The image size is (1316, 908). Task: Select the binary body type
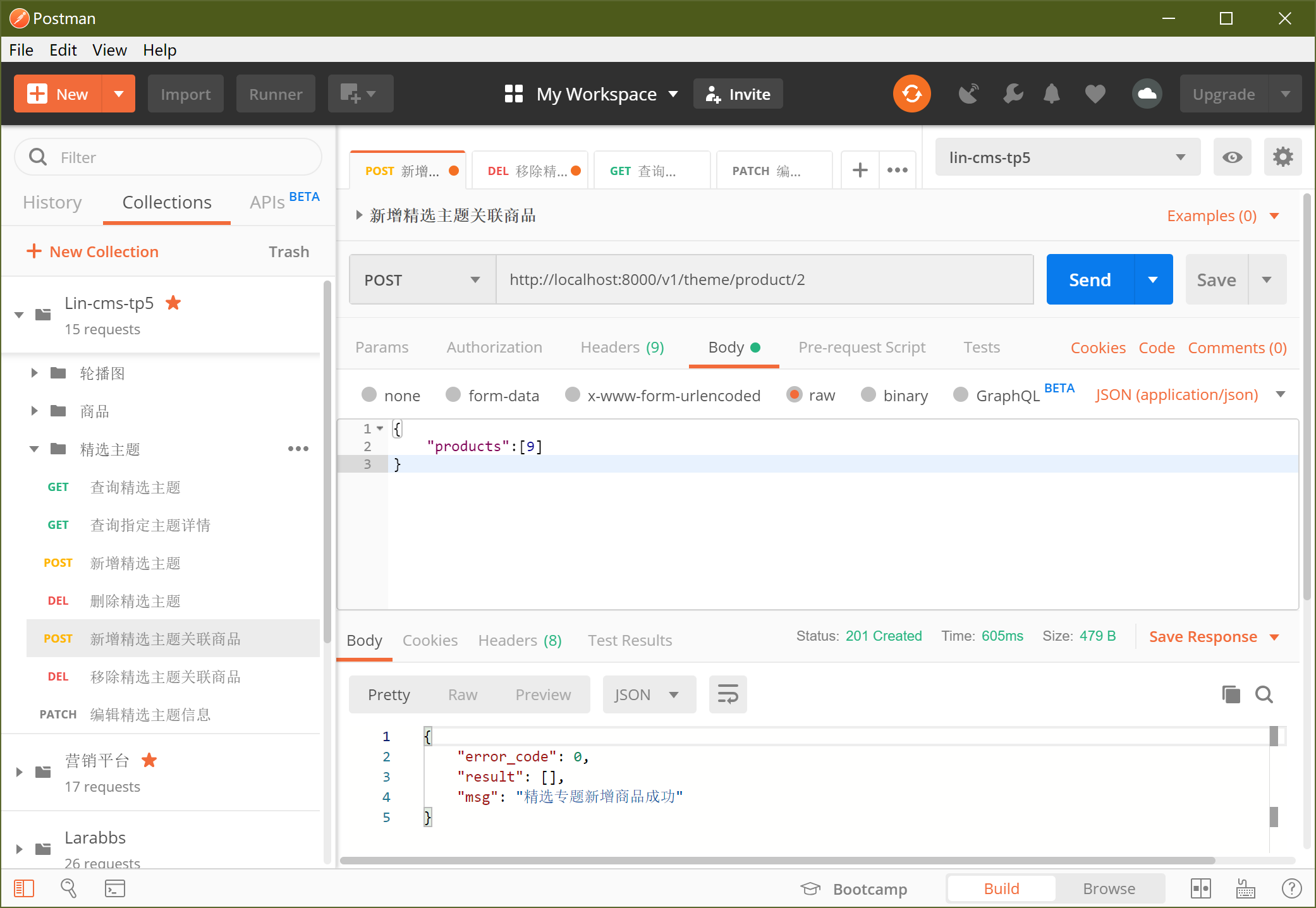point(868,394)
